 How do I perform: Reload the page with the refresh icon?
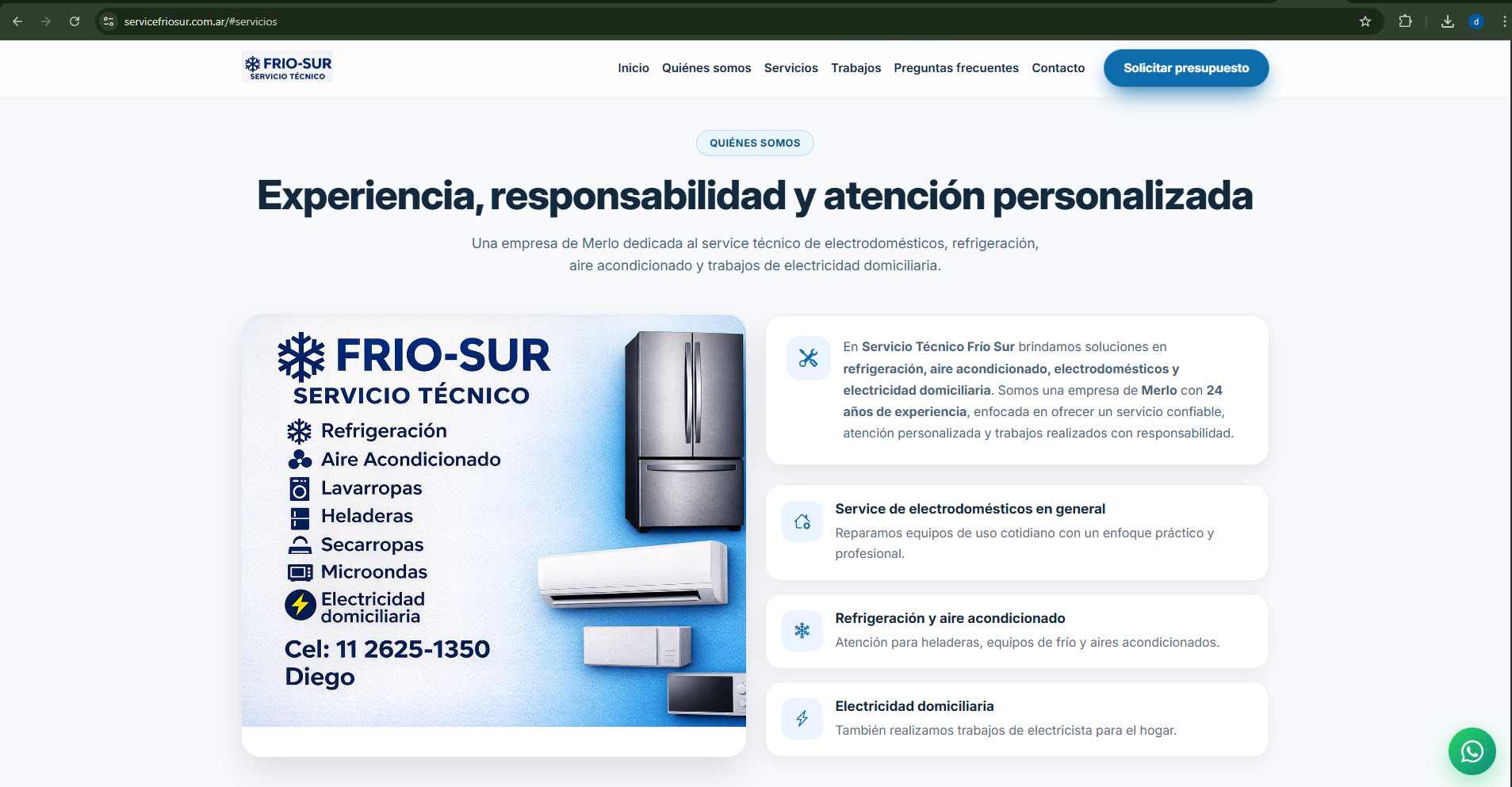click(75, 21)
